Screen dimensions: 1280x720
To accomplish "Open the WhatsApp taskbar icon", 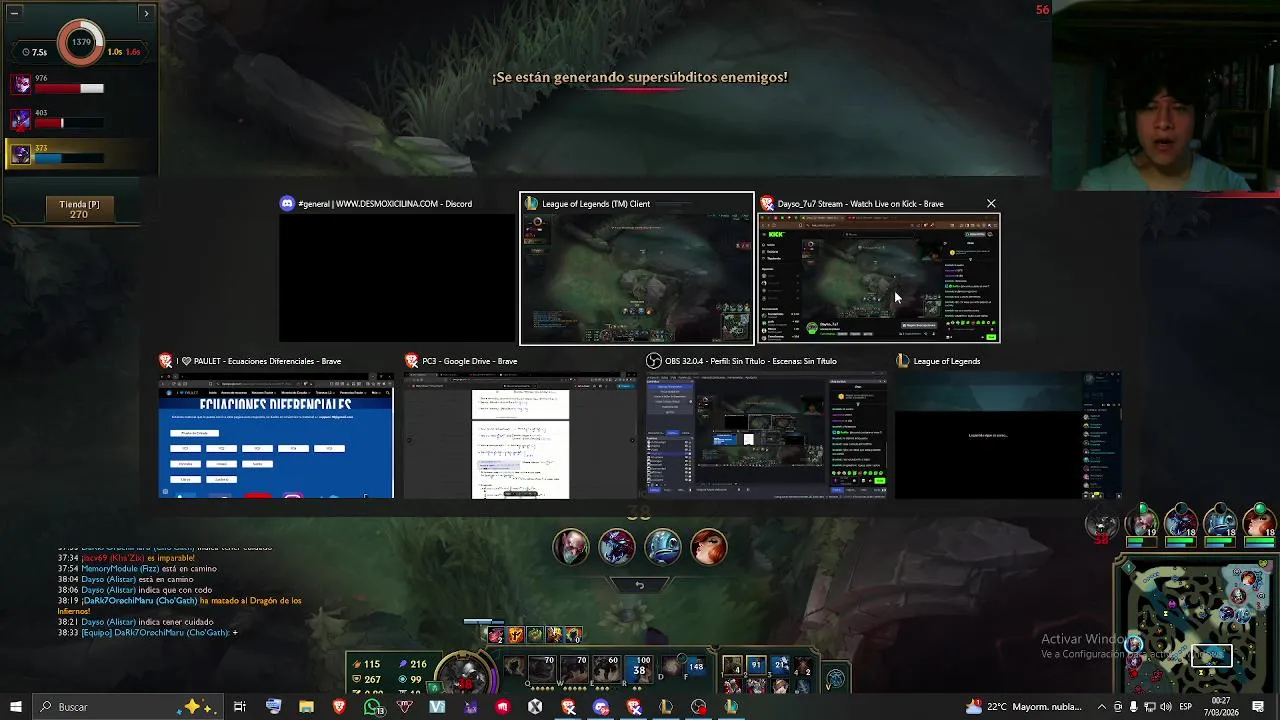I will pos(373,707).
